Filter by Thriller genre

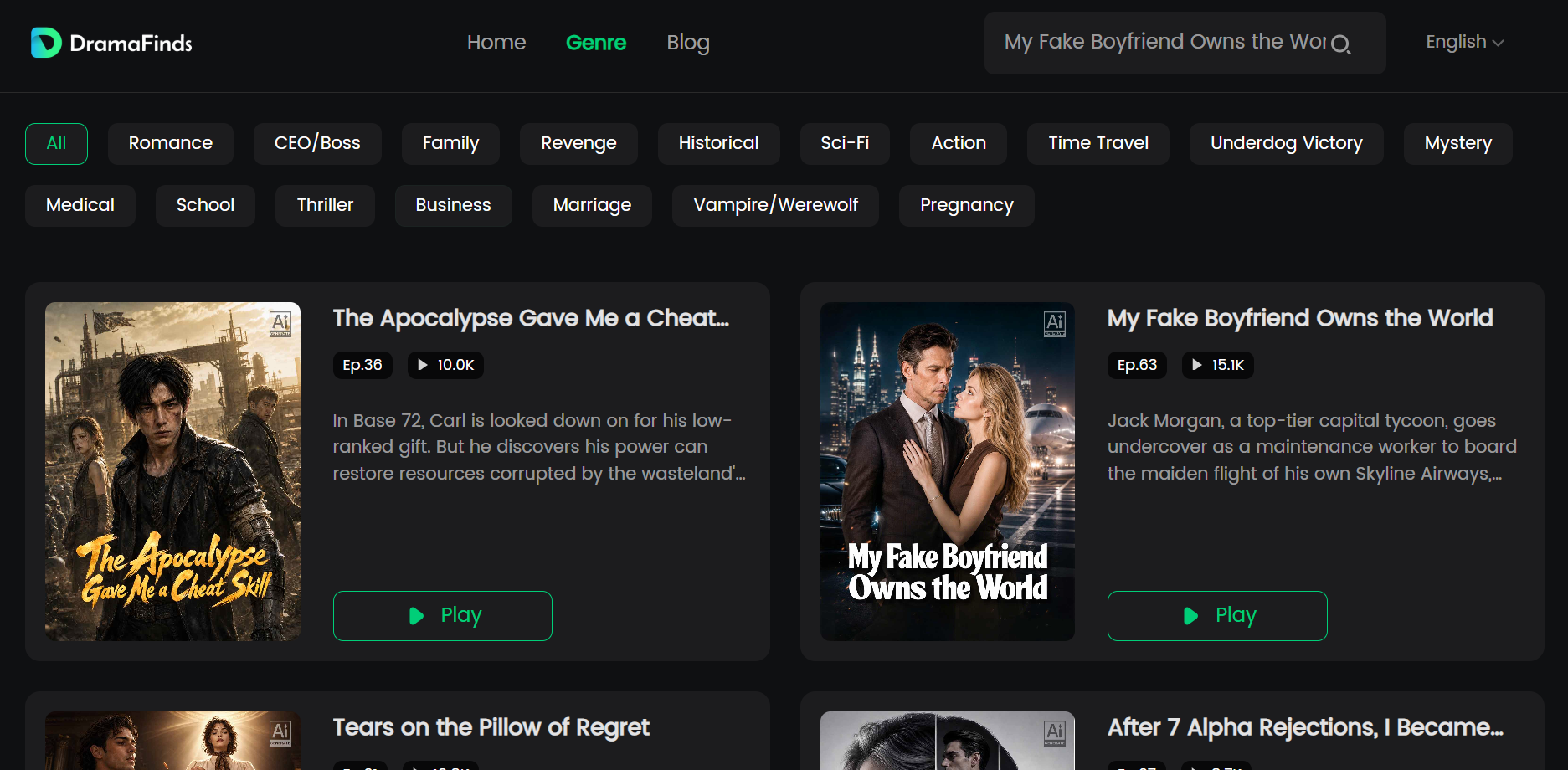tap(325, 206)
